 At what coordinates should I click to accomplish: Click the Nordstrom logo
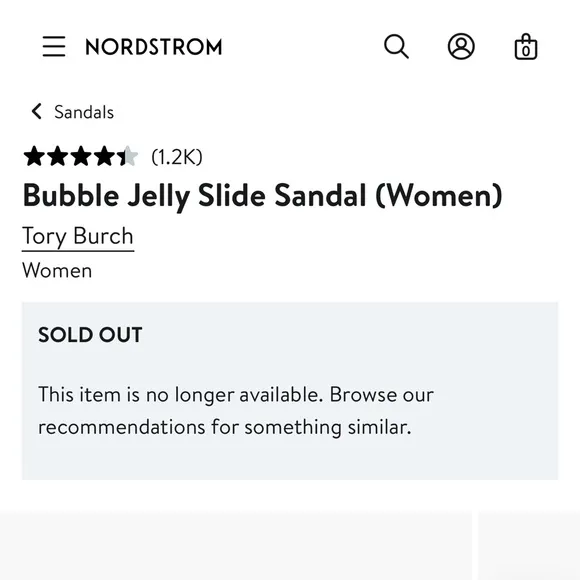(154, 47)
